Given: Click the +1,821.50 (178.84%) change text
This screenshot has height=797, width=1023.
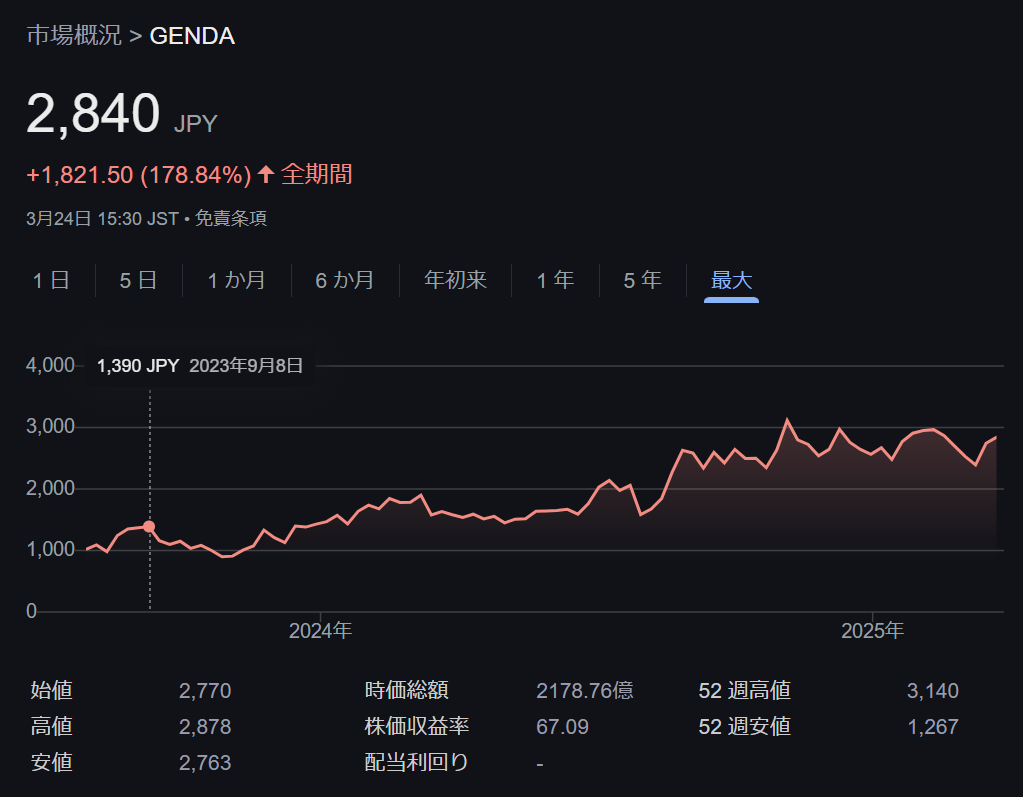Looking at the screenshot, I should [138, 175].
